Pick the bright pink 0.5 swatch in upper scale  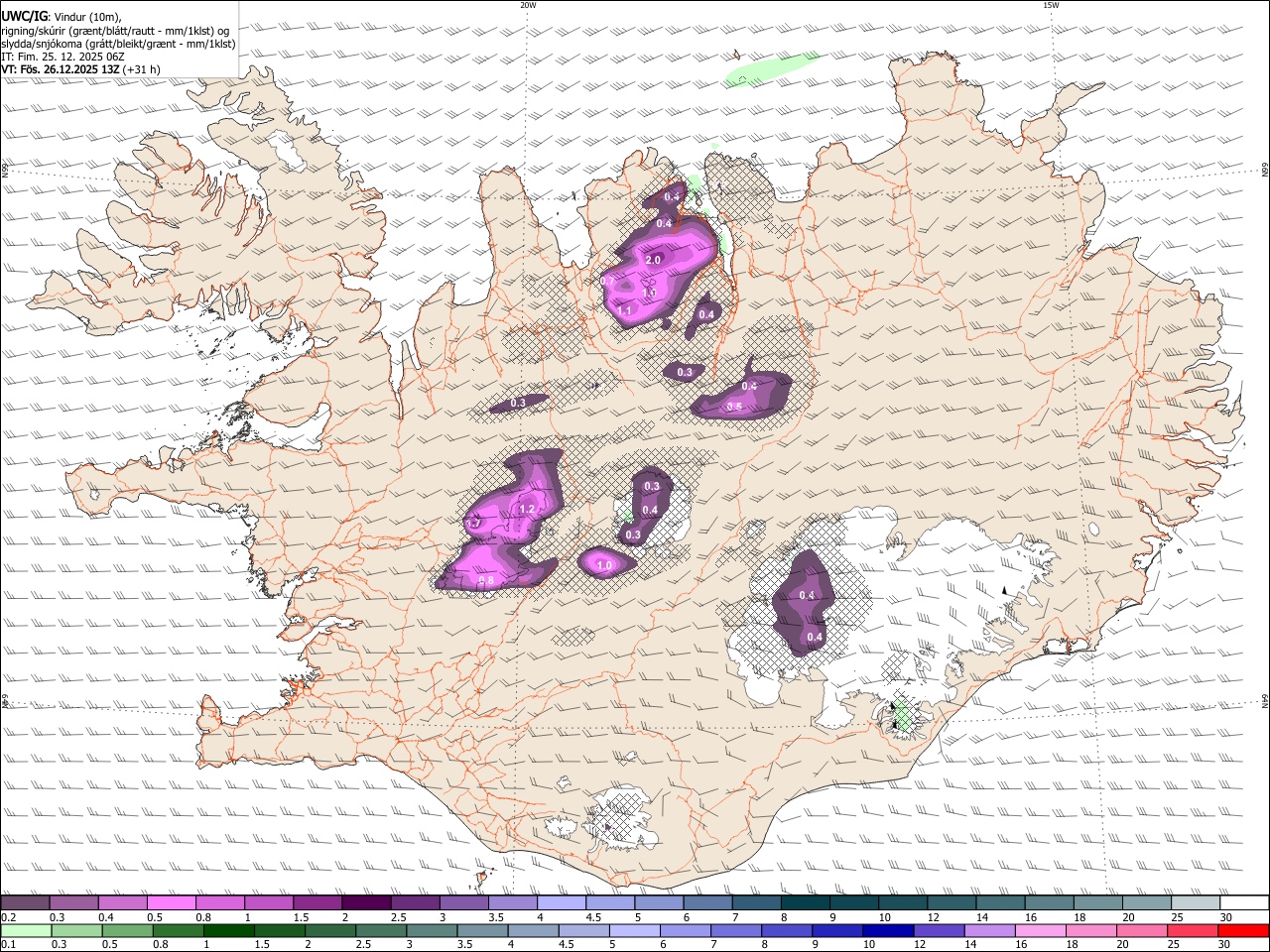pos(171,902)
